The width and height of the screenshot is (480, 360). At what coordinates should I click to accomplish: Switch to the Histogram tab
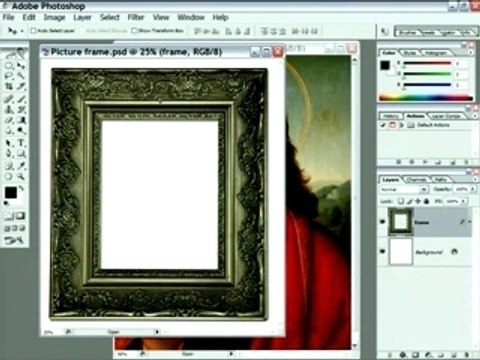coord(436,53)
